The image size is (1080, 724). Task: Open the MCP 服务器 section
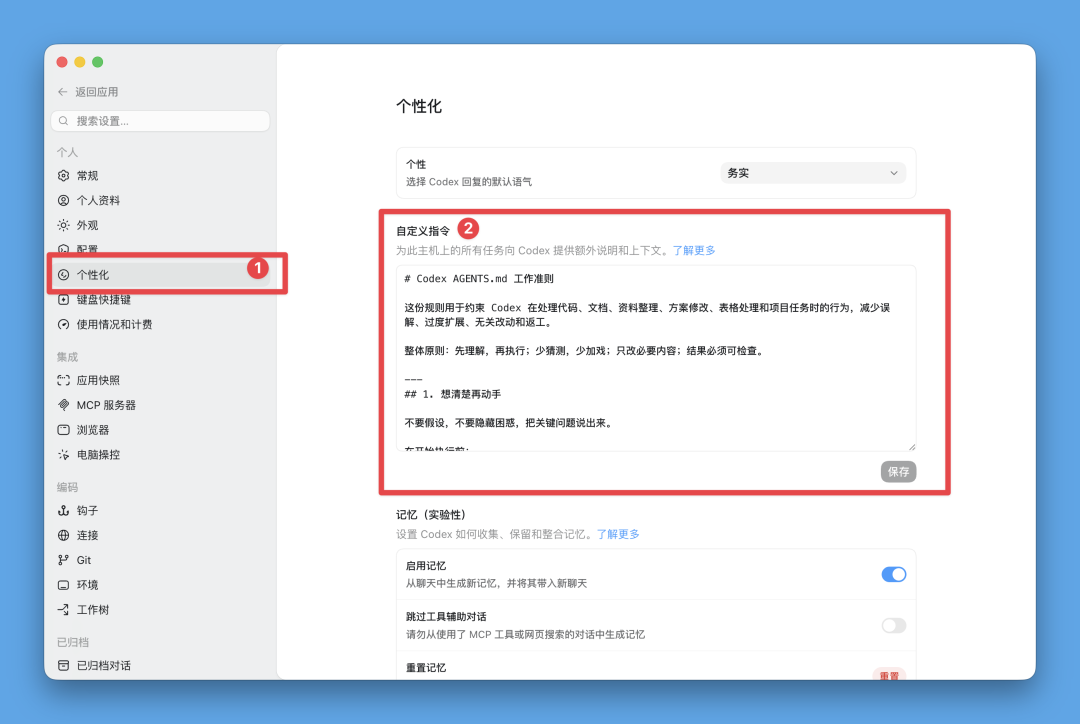[x=160, y=405]
